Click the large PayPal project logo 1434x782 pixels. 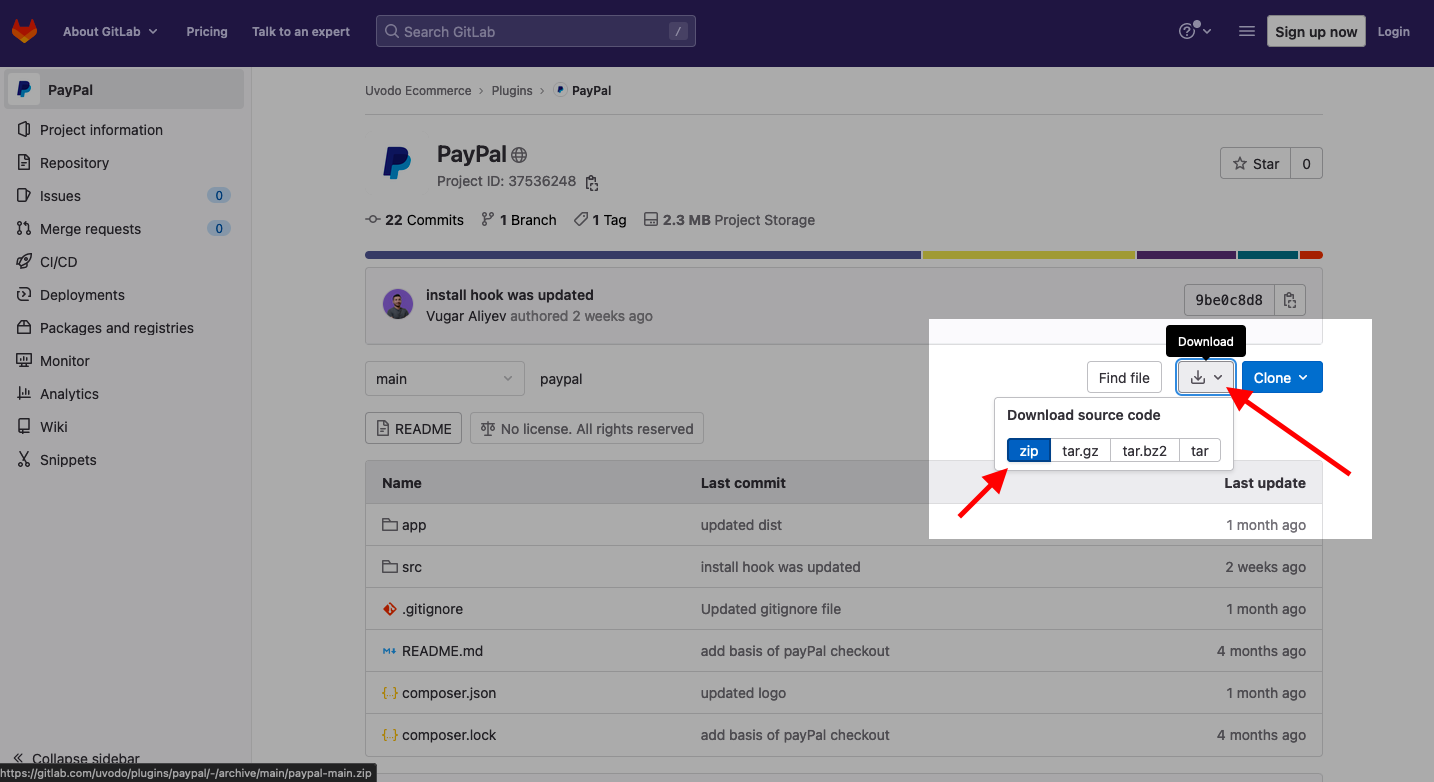point(397,163)
